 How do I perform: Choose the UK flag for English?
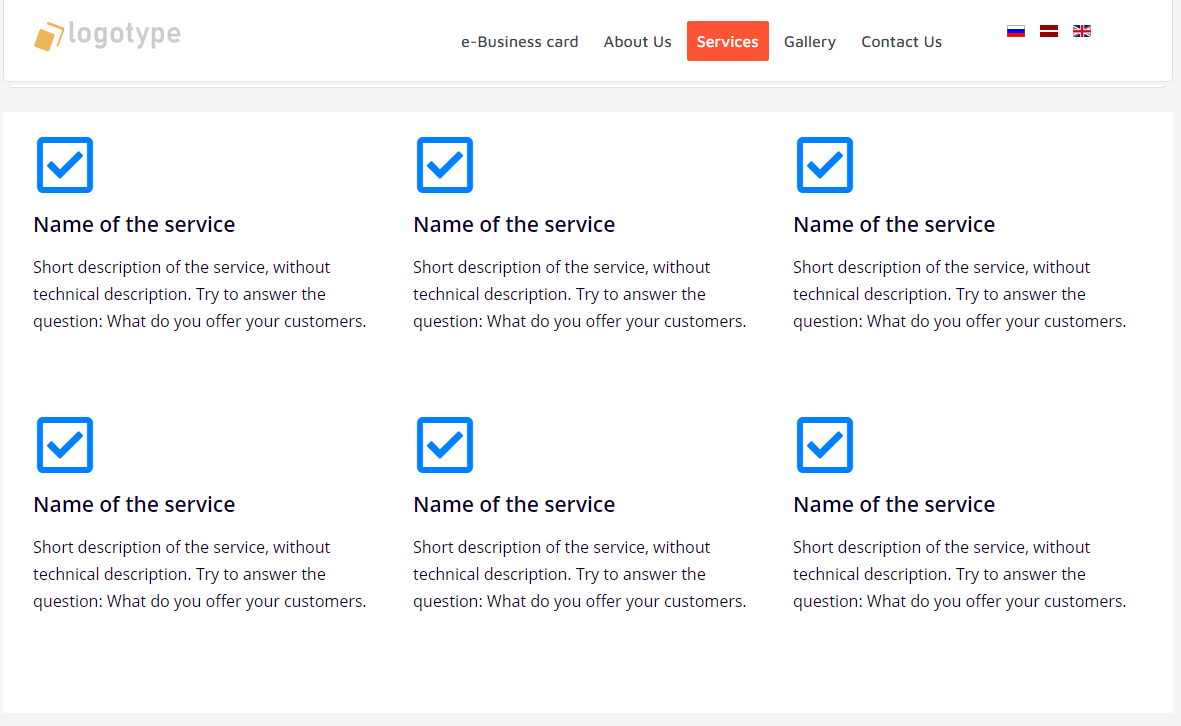point(1082,31)
